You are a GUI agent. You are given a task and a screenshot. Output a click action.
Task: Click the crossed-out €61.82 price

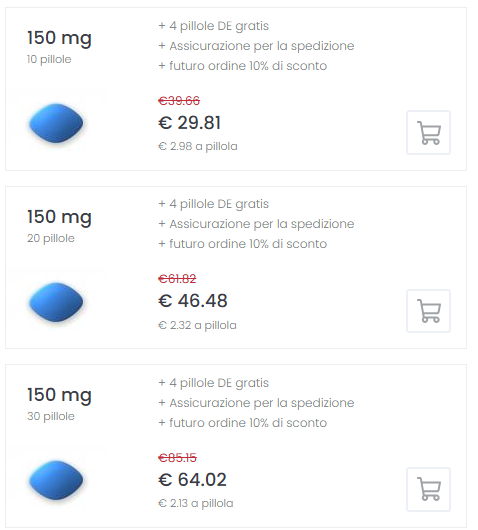coord(177,279)
